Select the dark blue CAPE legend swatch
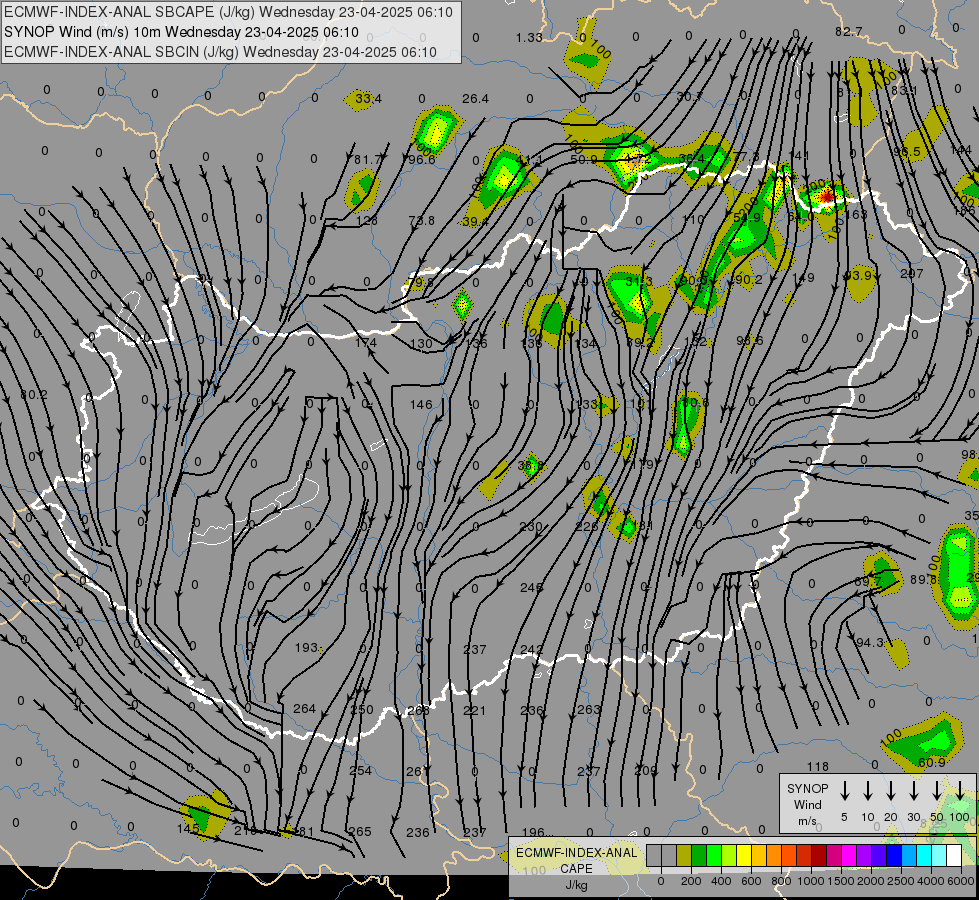Screen dimensions: 979x900 (893, 855)
